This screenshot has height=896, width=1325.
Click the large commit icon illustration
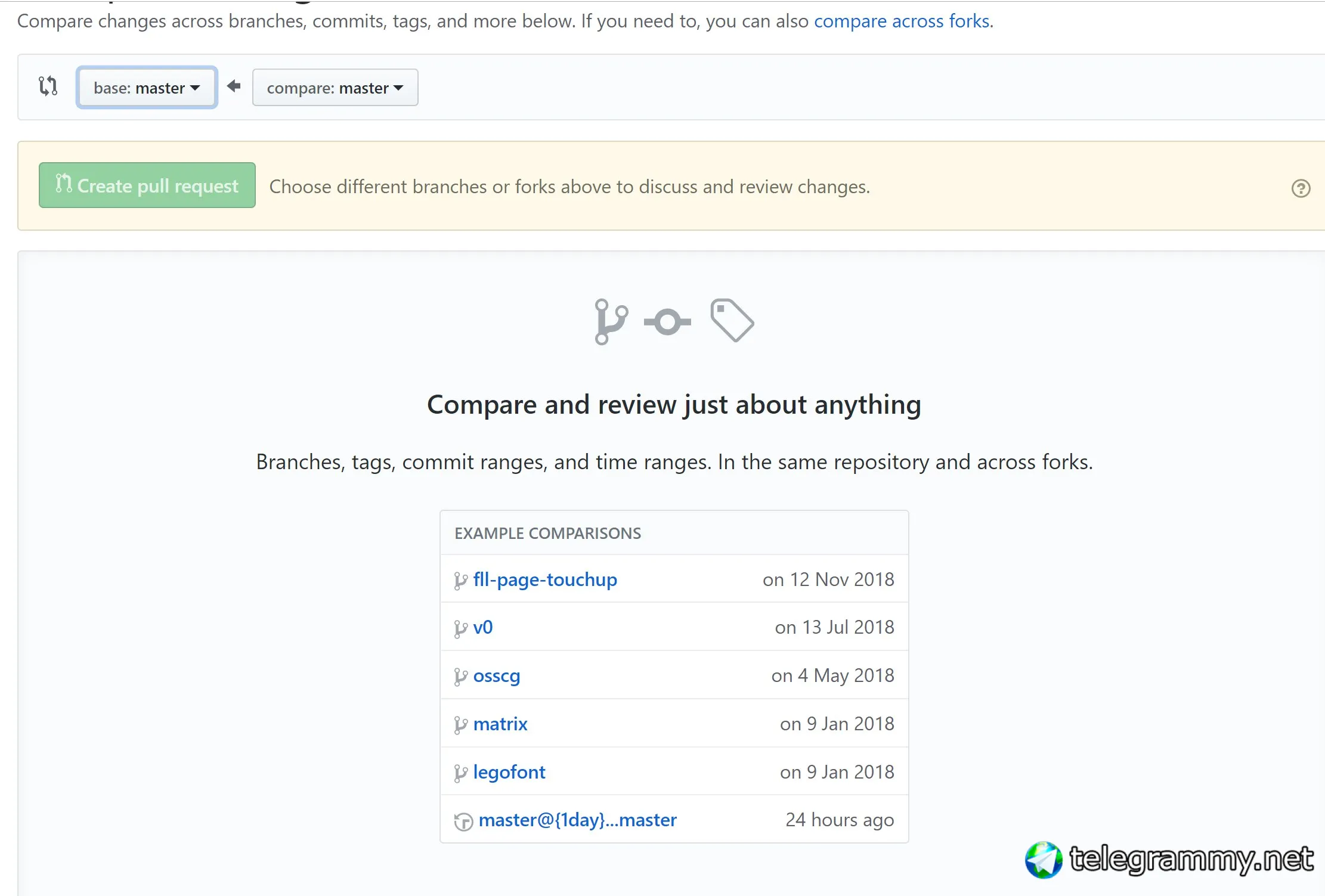(x=667, y=322)
